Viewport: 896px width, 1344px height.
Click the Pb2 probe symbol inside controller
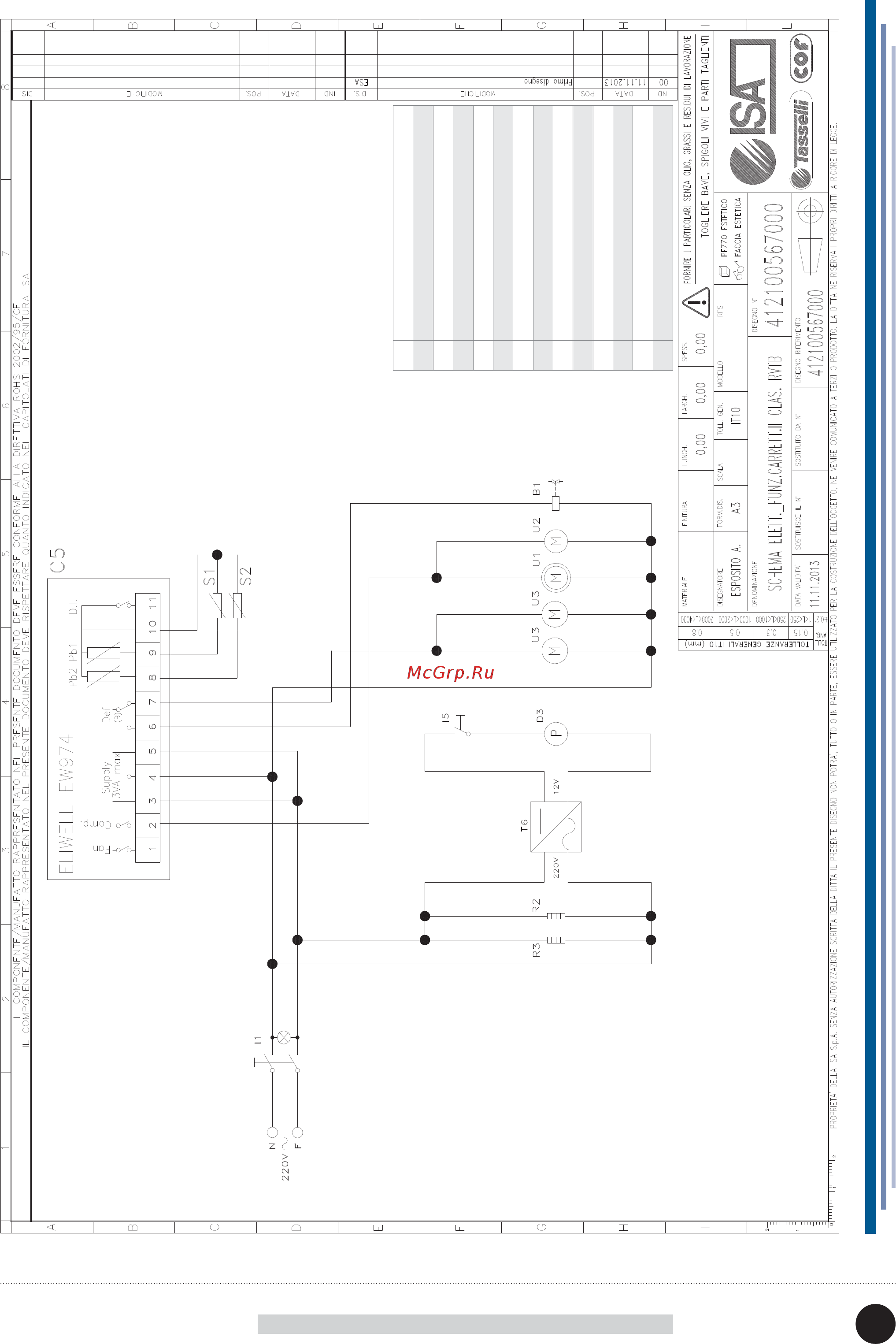[104, 677]
